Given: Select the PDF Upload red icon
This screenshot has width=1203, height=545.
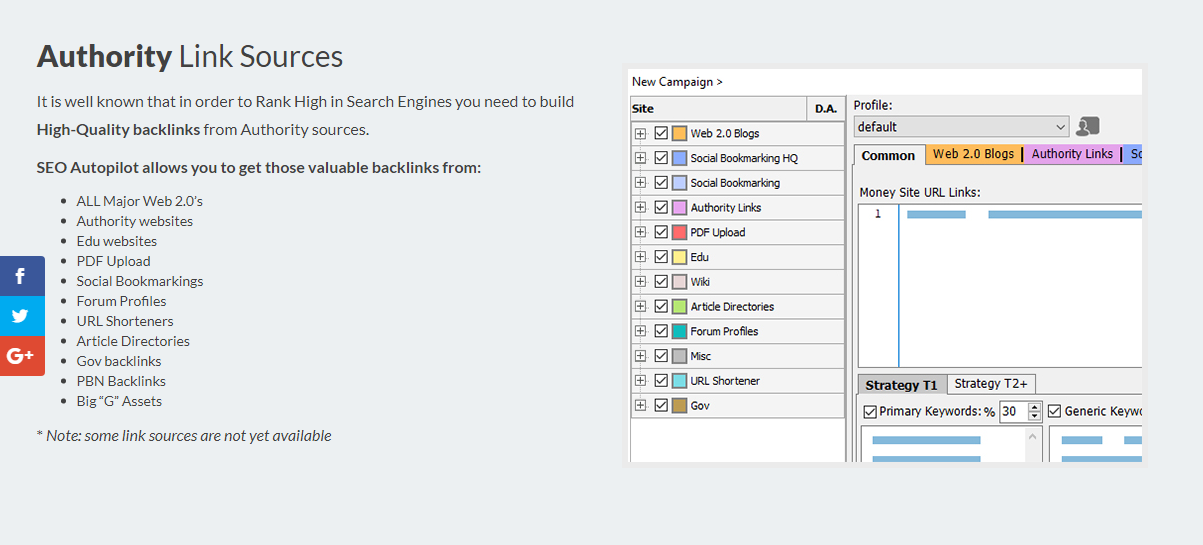Looking at the screenshot, I should coord(679,232).
